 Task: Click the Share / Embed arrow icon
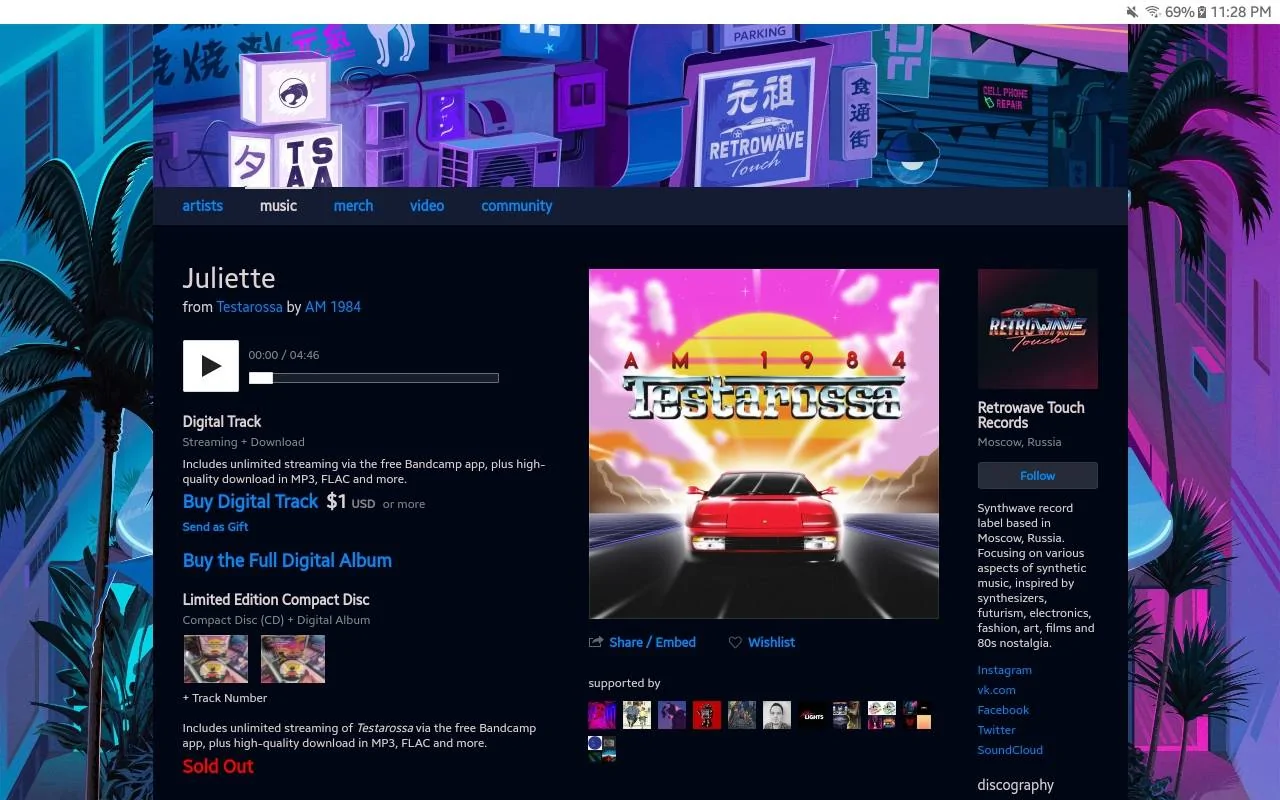point(596,642)
